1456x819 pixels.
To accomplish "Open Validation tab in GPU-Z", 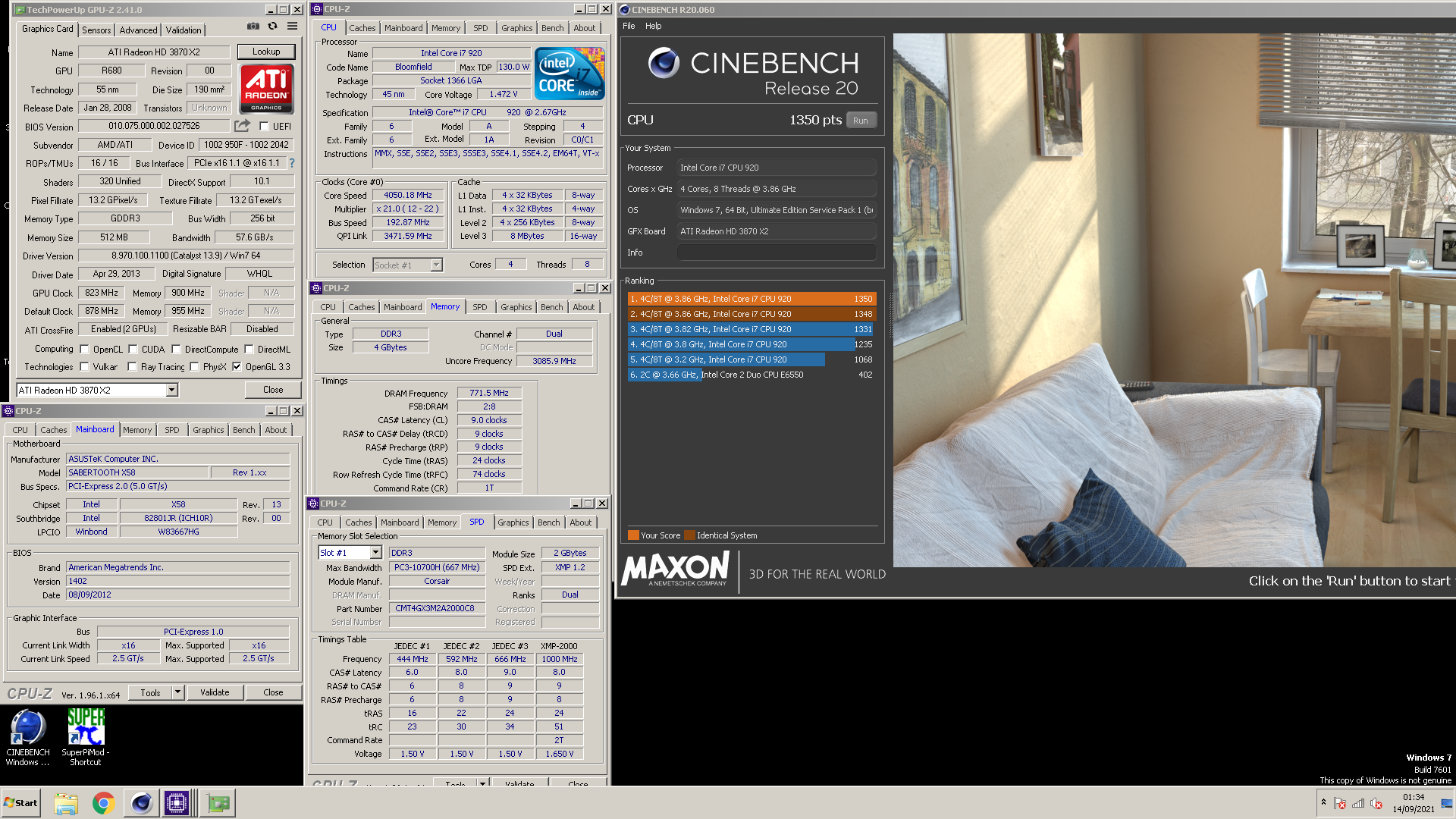I will (184, 30).
